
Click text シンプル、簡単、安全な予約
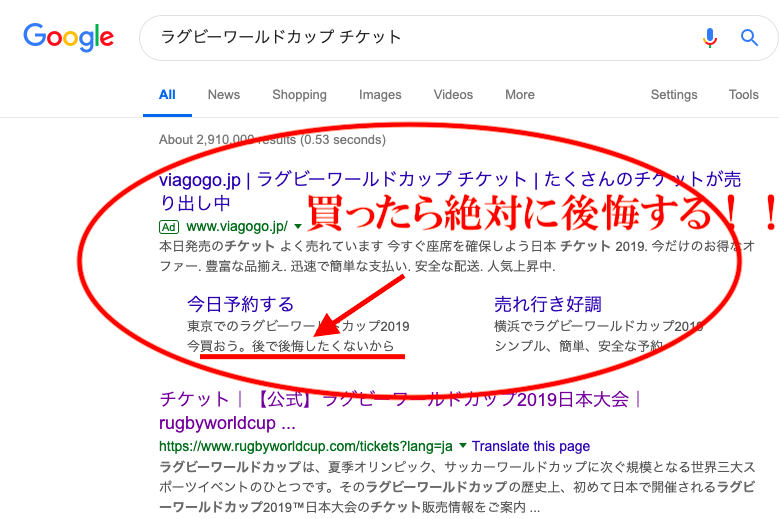(x=578, y=346)
